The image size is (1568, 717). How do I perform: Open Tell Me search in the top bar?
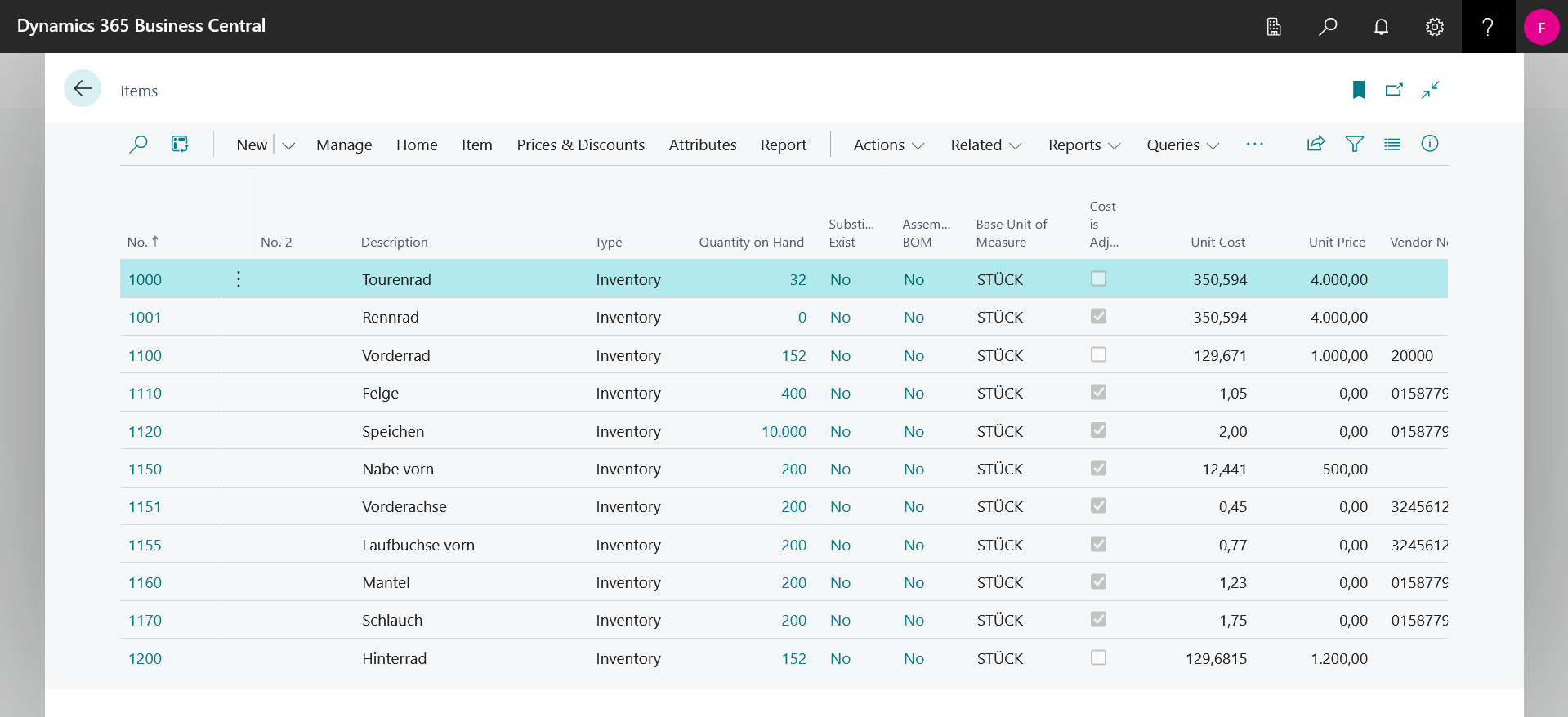coord(1328,27)
